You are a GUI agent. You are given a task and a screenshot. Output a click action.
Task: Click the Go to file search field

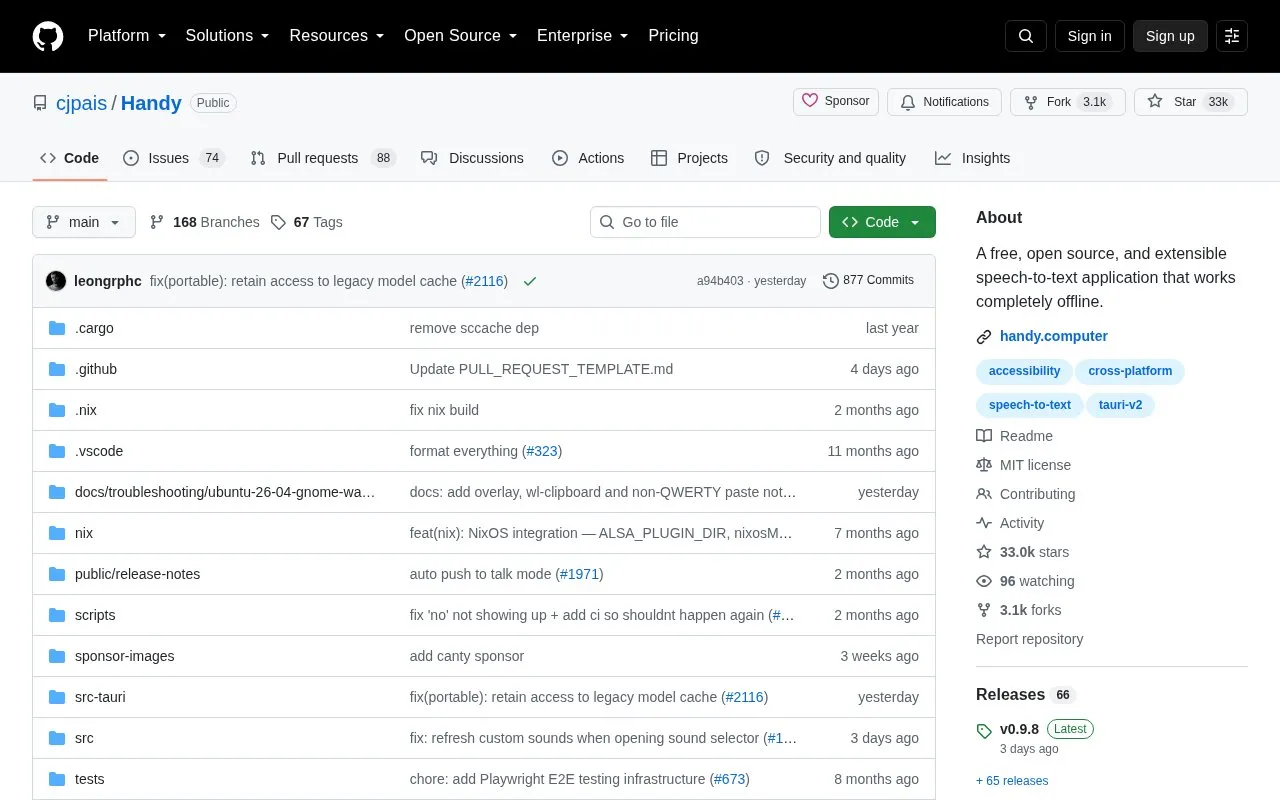[x=705, y=222]
